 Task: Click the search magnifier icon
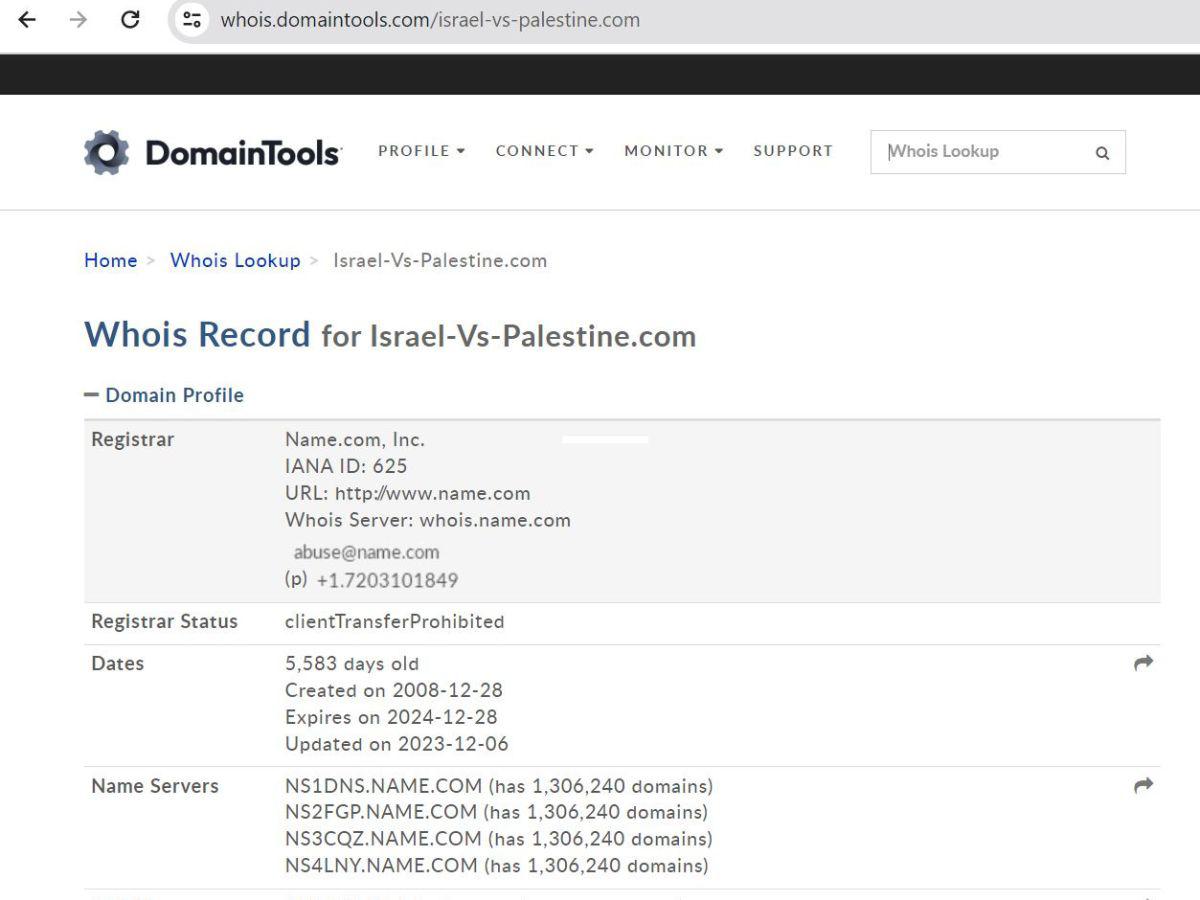pos(1102,153)
